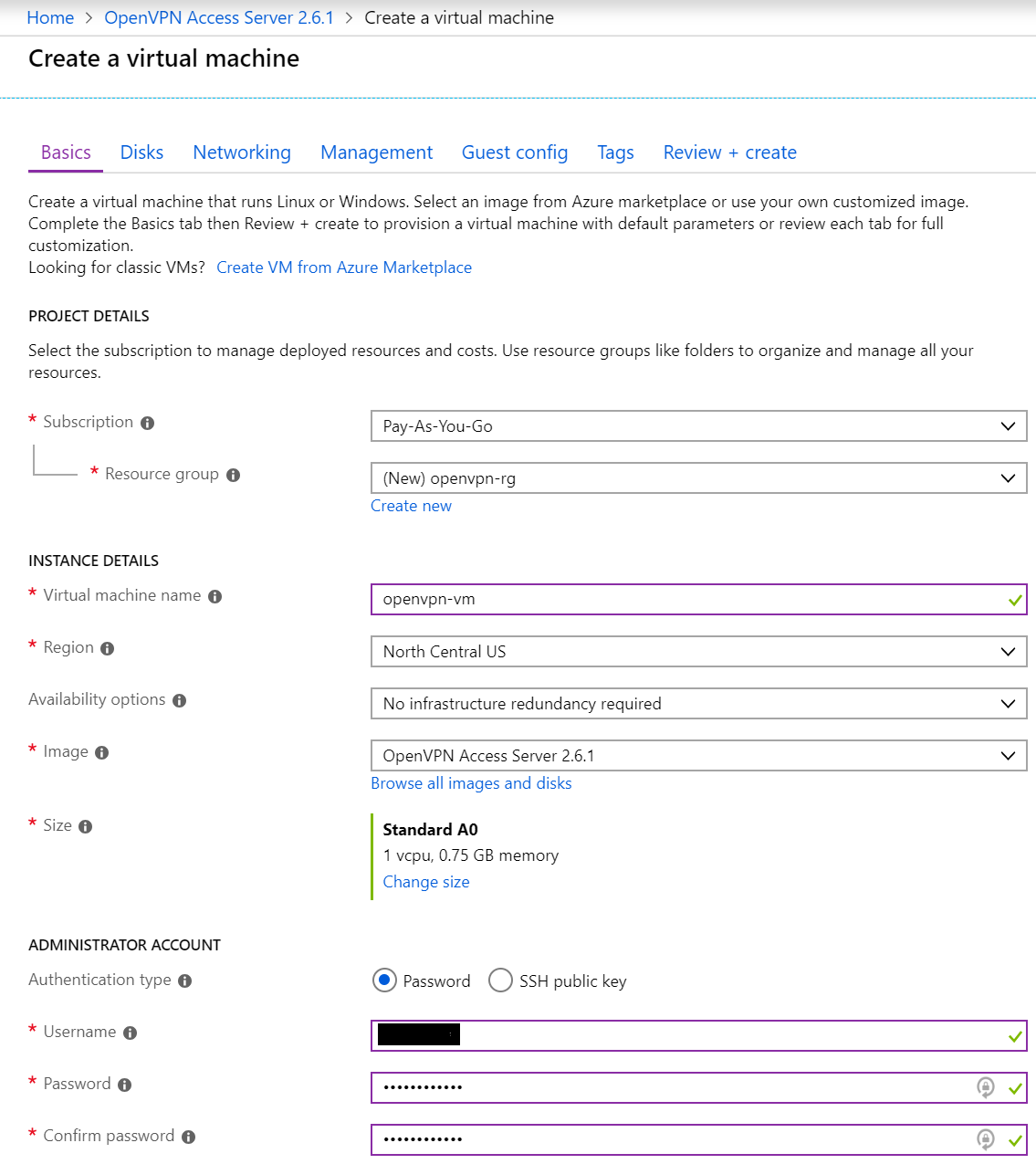Open the Networking tab
The height and width of the screenshot is (1164, 1036).
coord(242,152)
